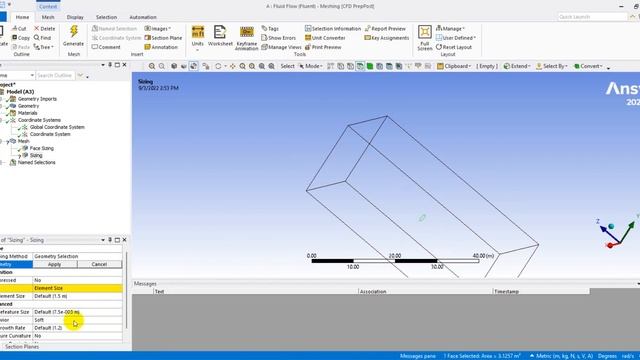640x360 pixels.
Task: Open Tags tool
Action: point(270,29)
